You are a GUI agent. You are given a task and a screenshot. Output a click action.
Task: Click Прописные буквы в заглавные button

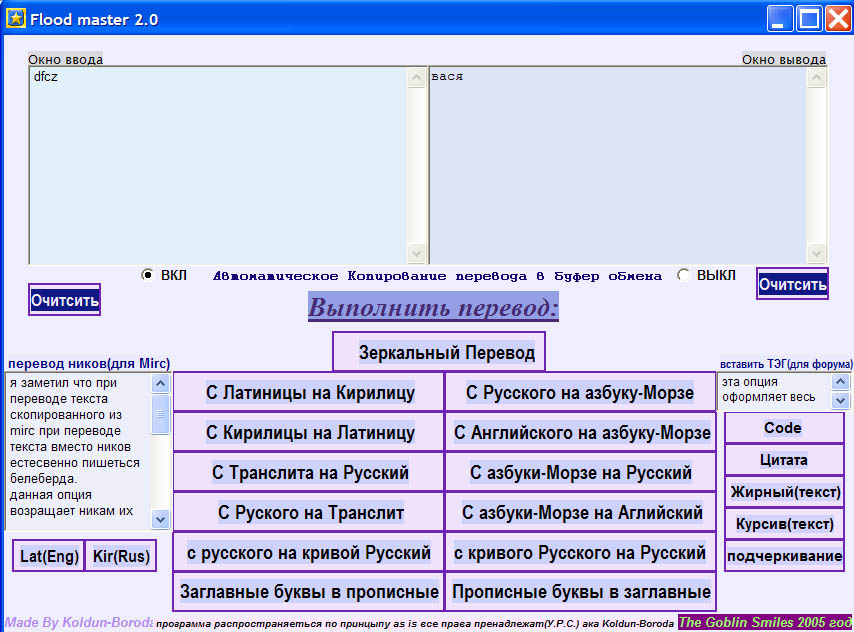point(581,592)
